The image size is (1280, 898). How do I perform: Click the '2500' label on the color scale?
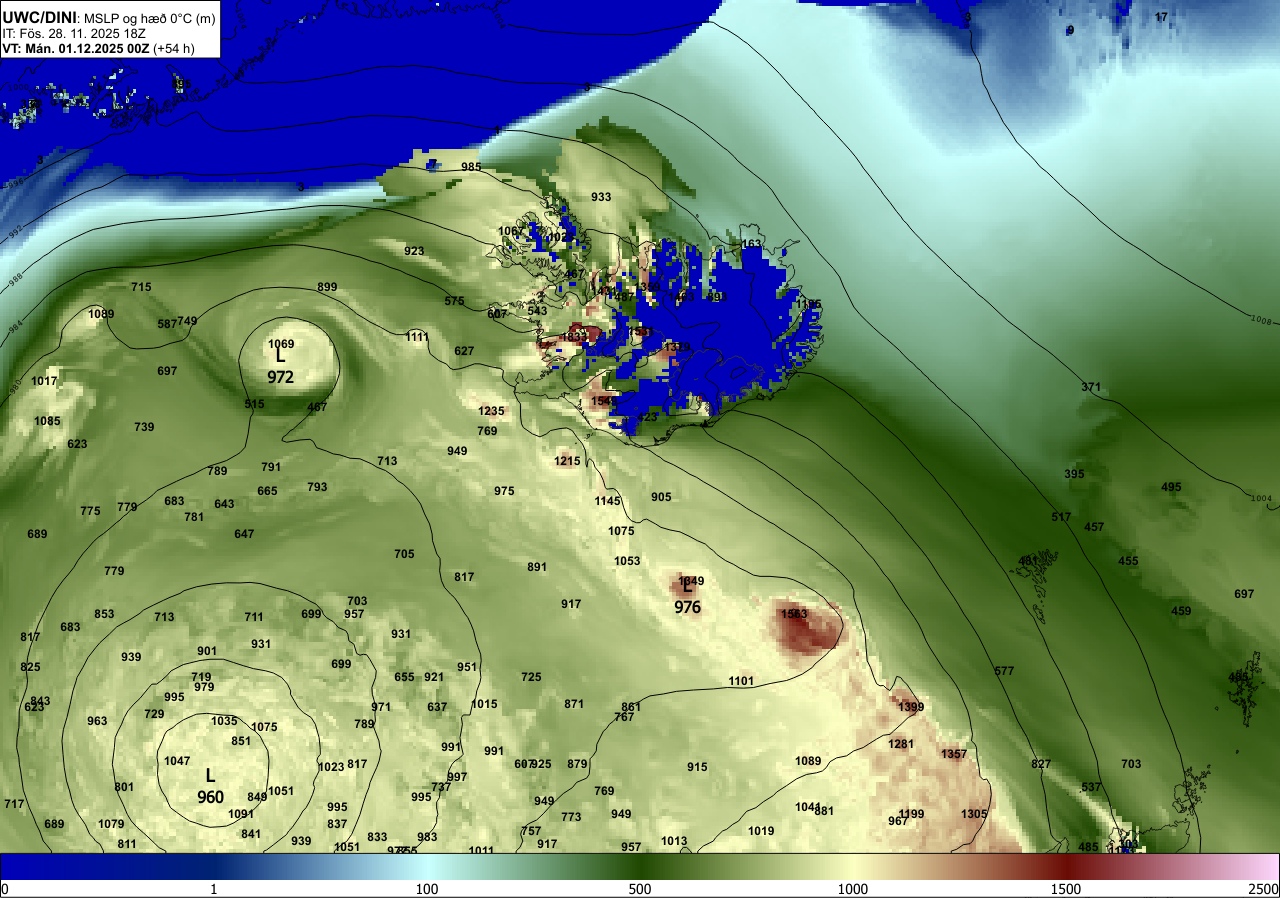point(1265,889)
